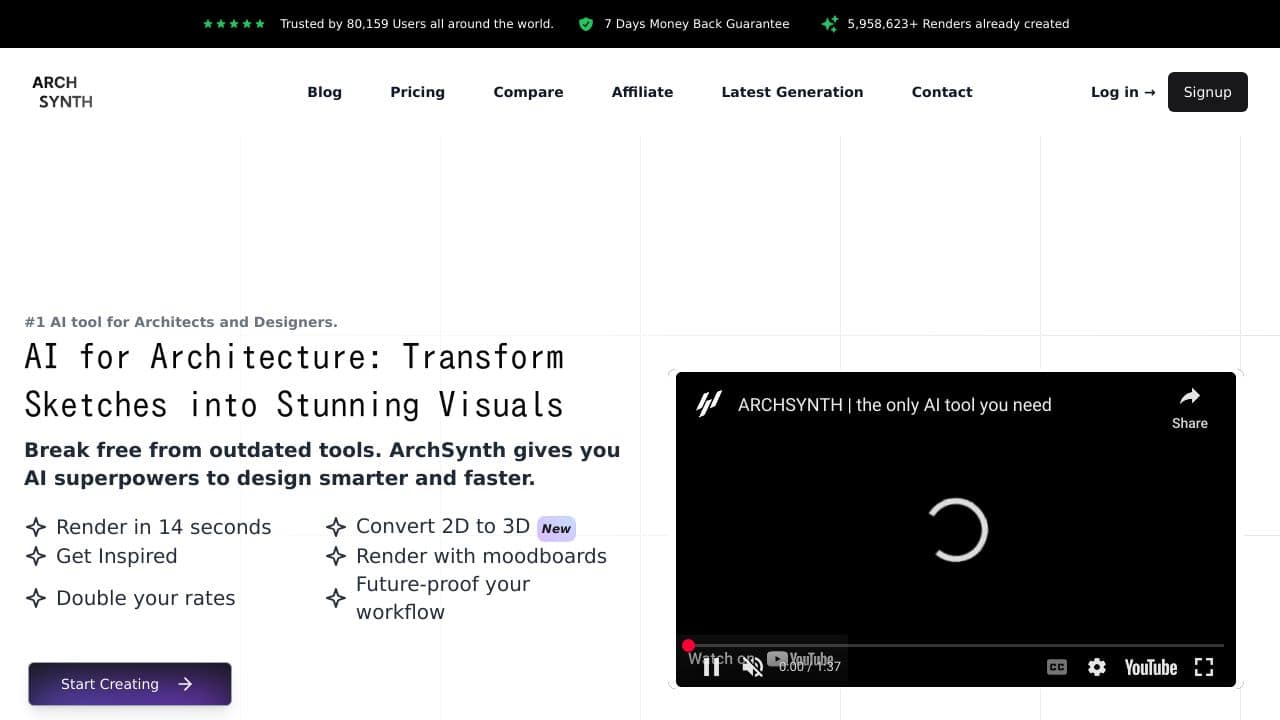
Task: Click sparkle icon beside Get Inspired
Action: click(x=36, y=556)
